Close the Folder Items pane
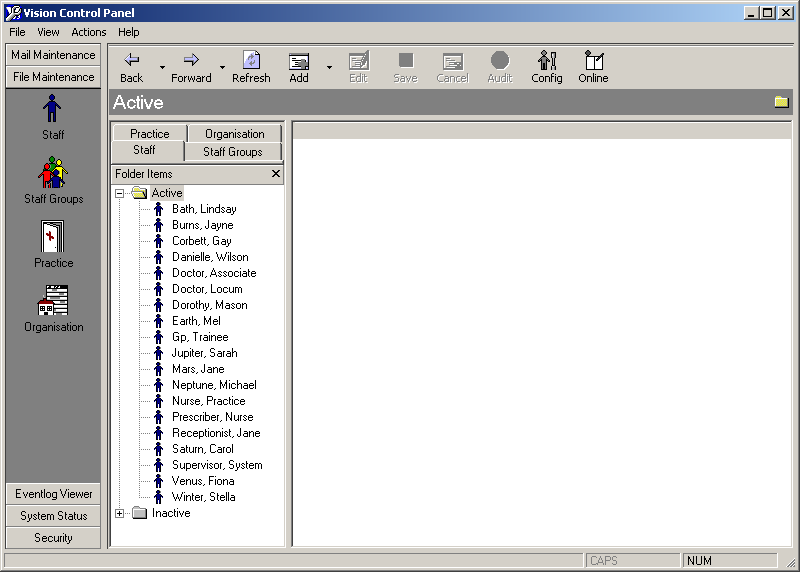Screen dimensions: 800x572 [x=276, y=173]
